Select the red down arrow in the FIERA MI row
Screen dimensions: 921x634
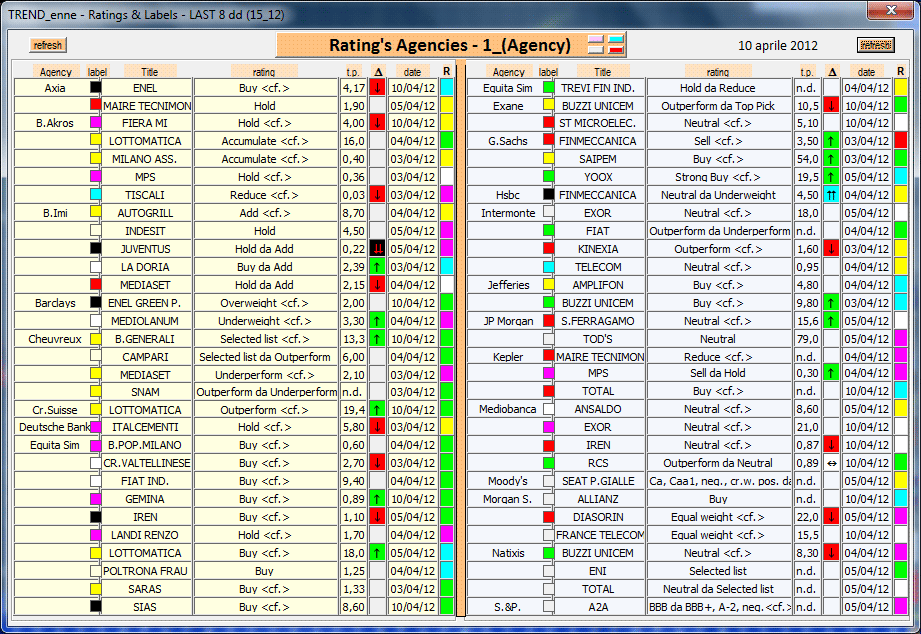(377, 123)
